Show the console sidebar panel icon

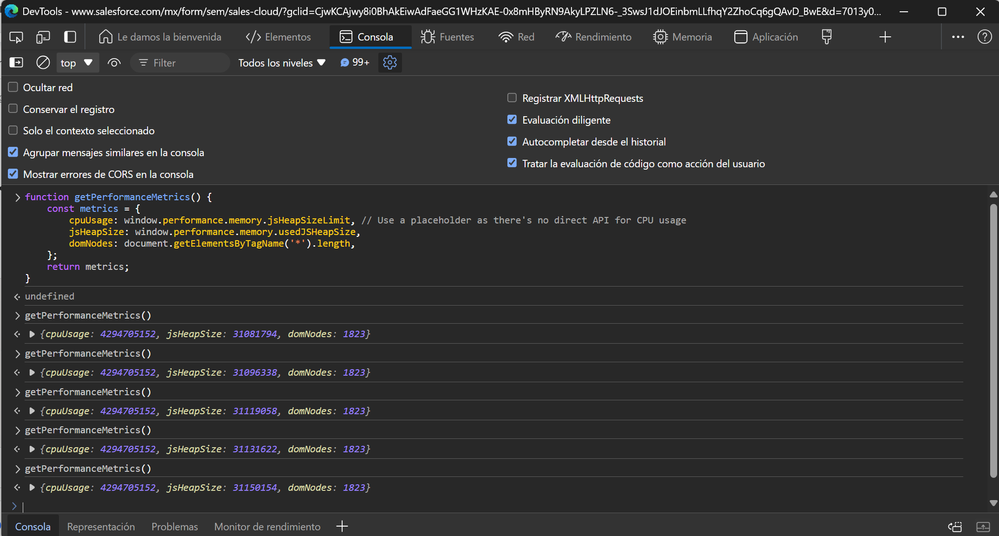[x=17, y=63]
